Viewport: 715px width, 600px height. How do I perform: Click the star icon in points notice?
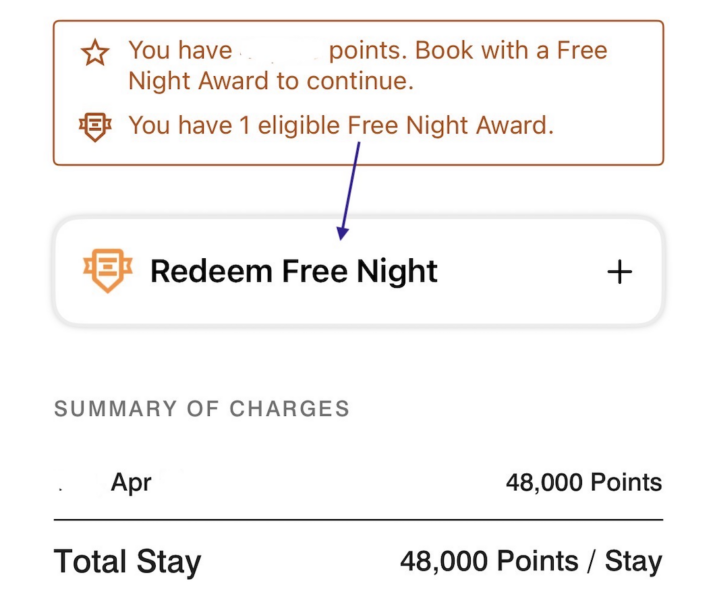point(95,52)
